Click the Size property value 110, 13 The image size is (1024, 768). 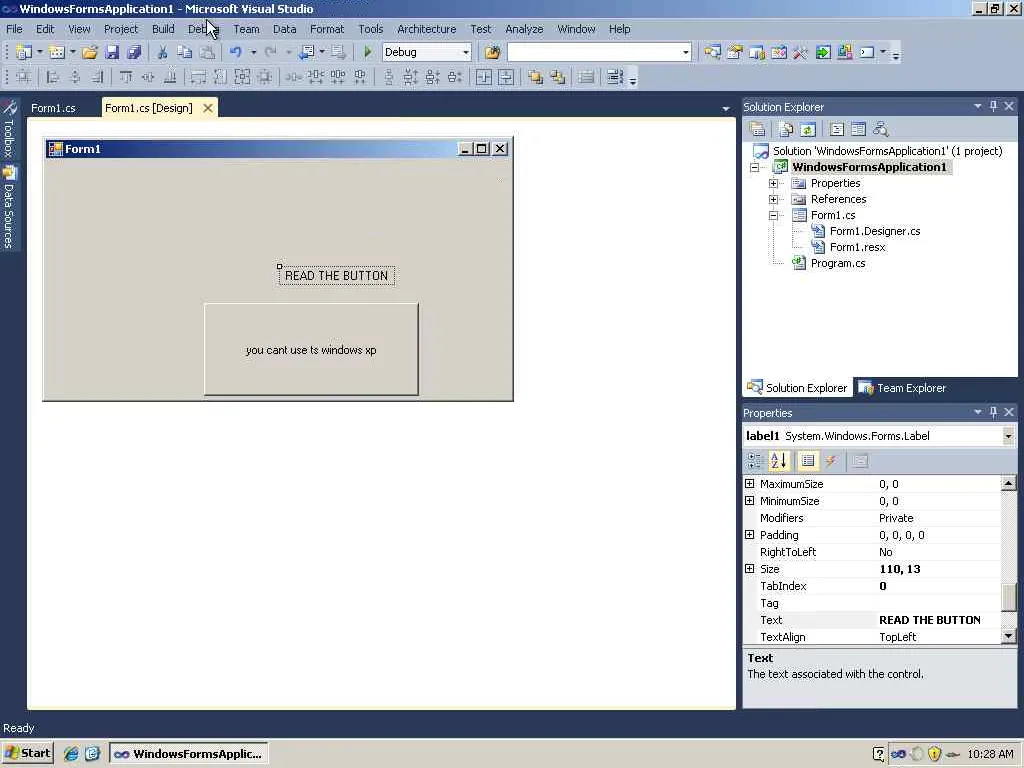(938, 569)
